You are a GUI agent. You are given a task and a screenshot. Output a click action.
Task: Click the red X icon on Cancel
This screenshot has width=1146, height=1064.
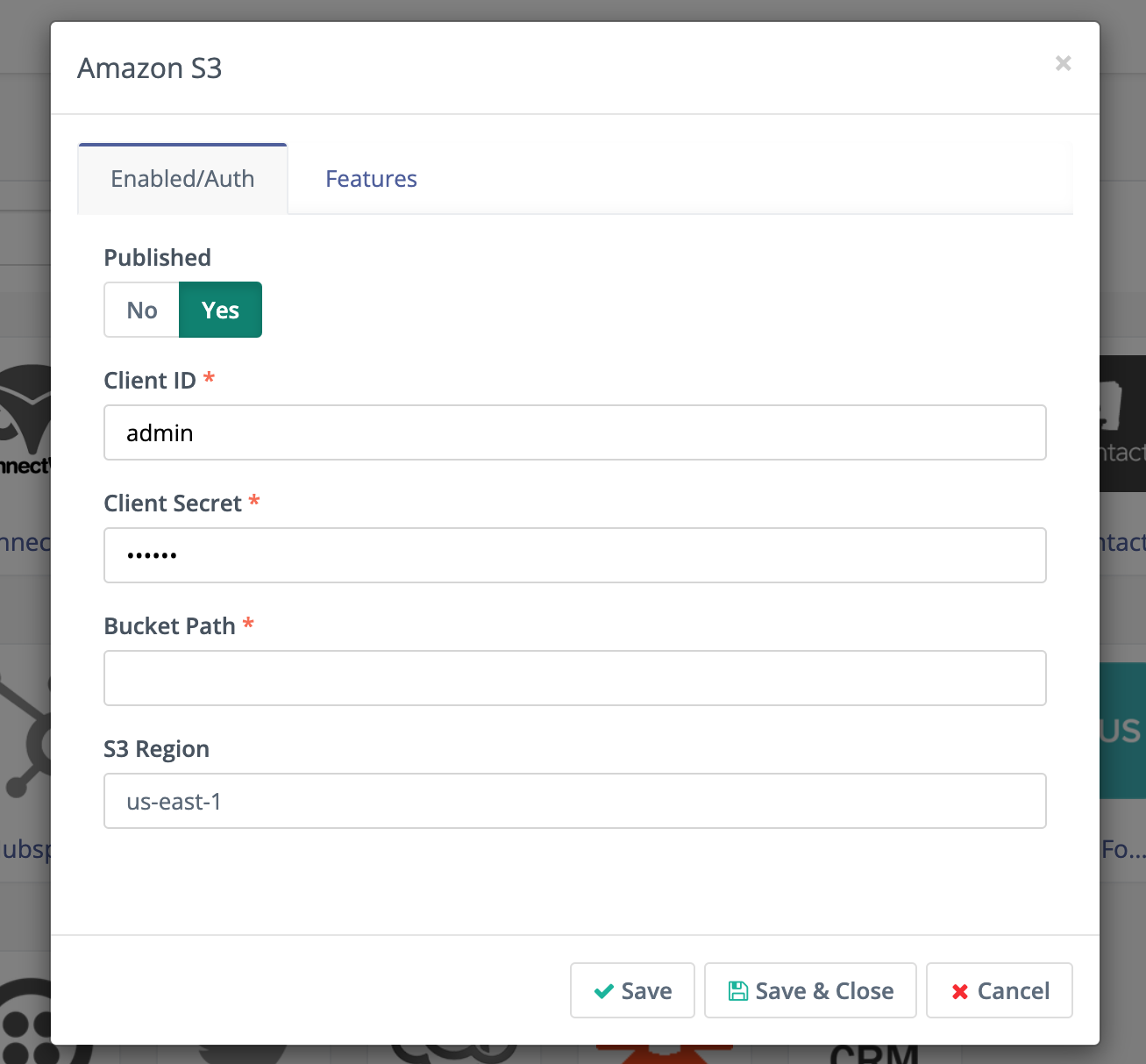(960, 991)
